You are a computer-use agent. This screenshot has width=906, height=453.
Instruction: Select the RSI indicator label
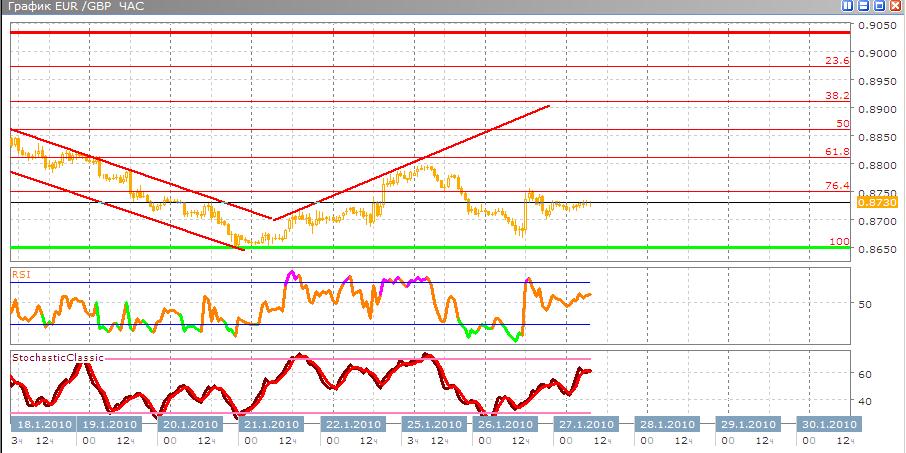pos(21,275)
